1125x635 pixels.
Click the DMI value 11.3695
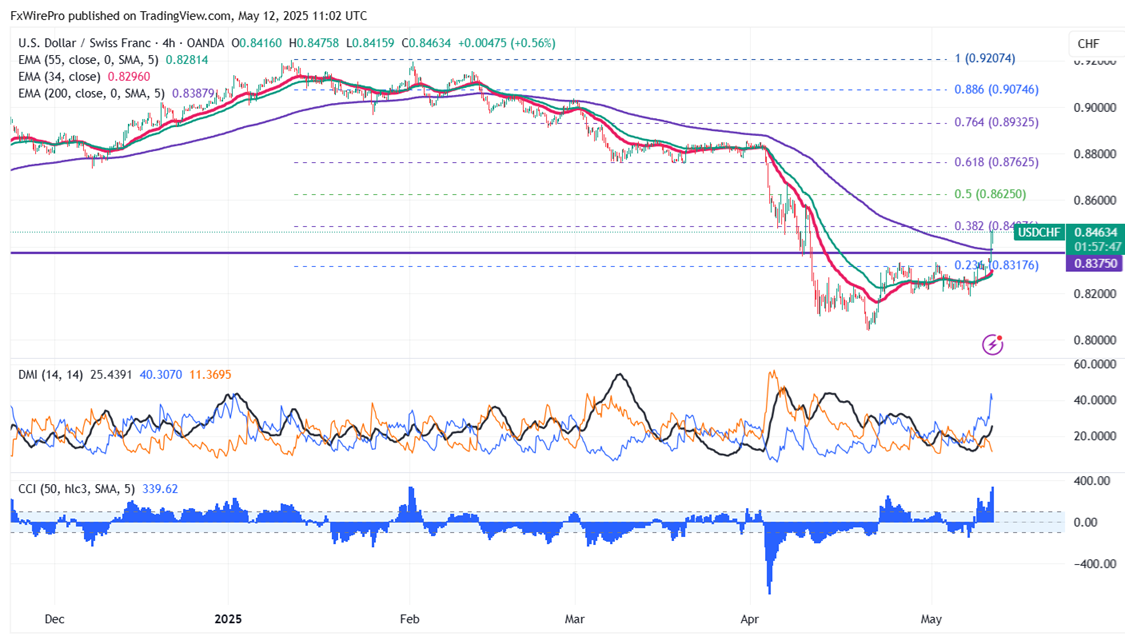coord(210,375)
